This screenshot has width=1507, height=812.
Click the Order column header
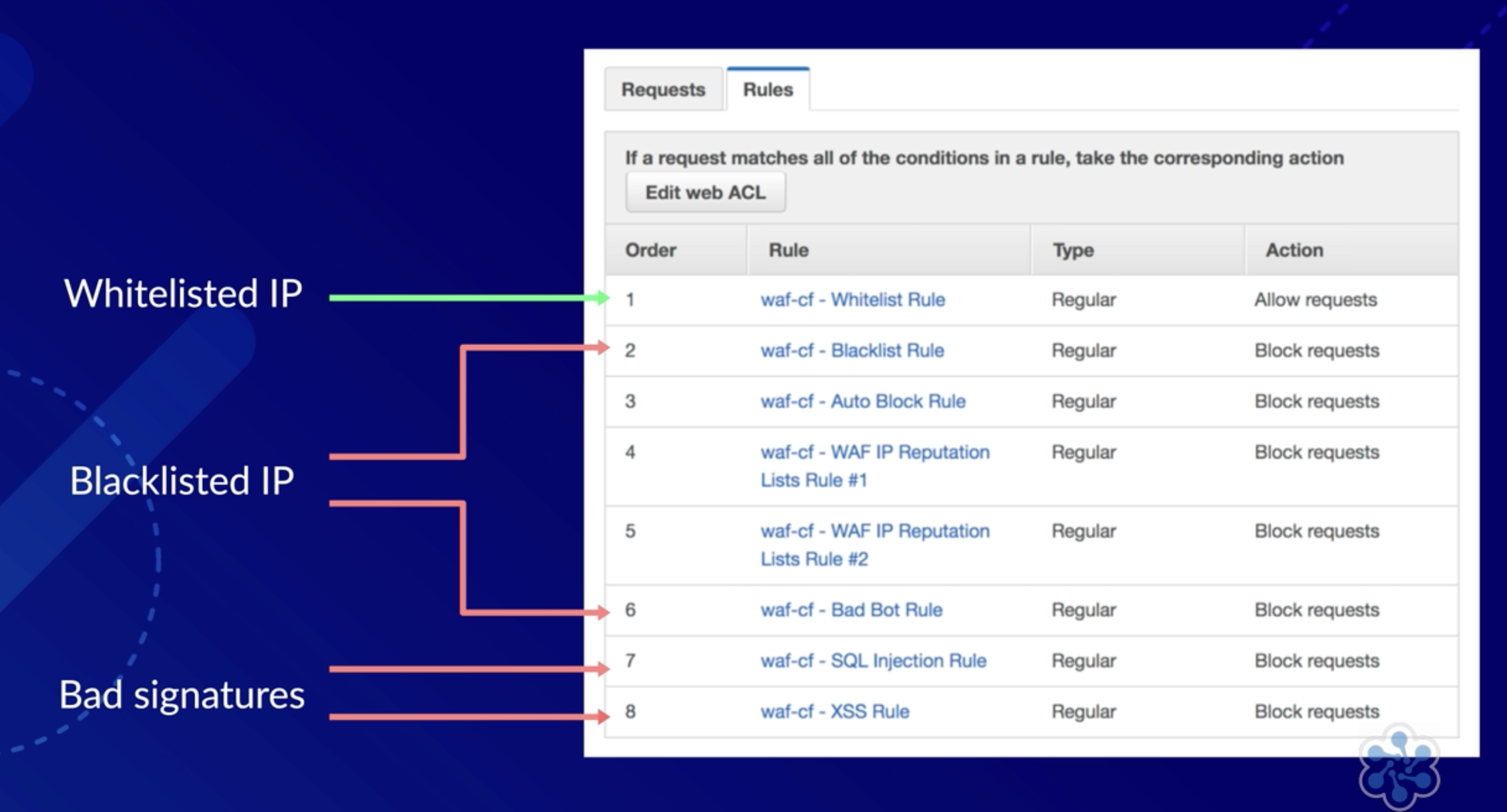651,250
